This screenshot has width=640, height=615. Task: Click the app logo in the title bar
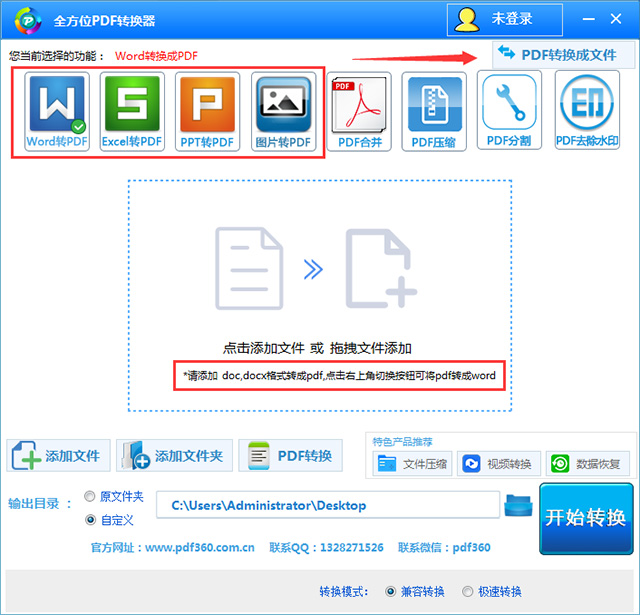click(28, 20)
